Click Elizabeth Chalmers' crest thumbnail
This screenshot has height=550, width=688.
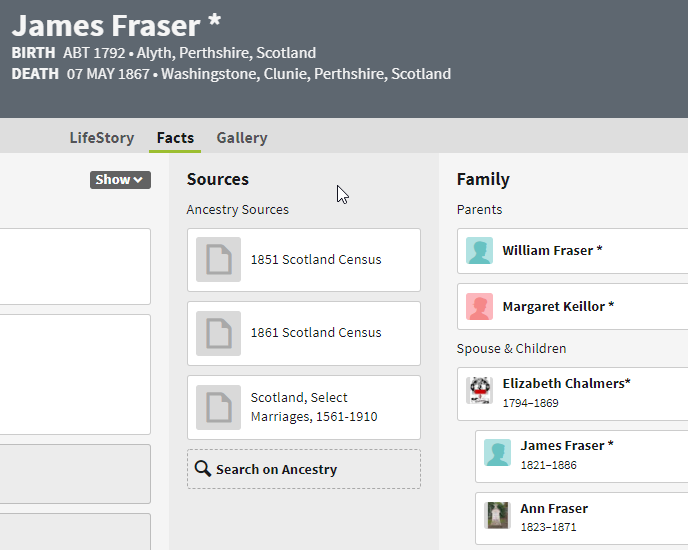[x=480, y=391]
